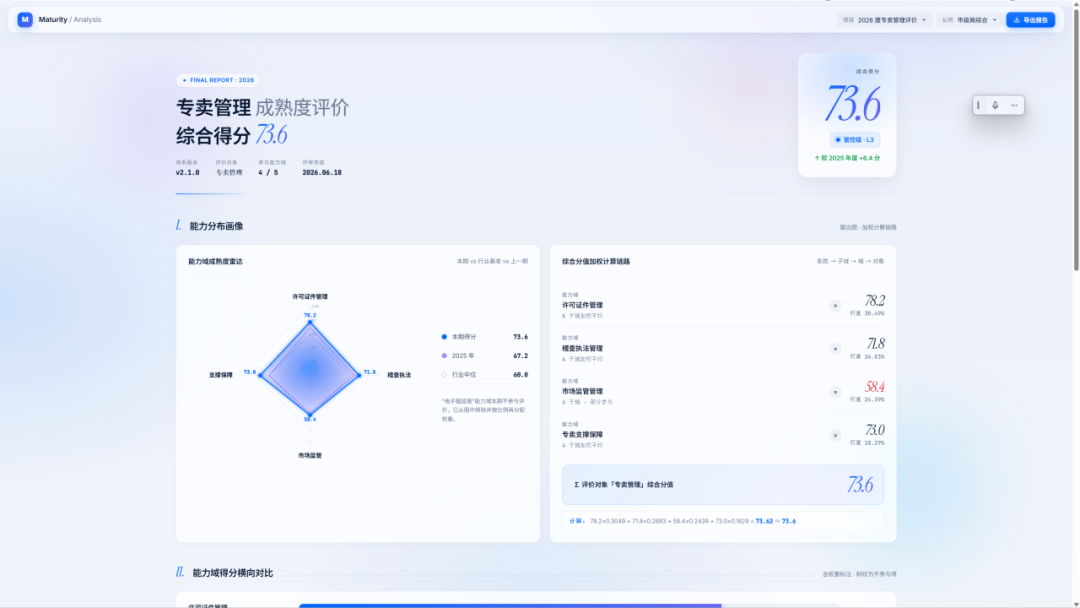Click the 2026.06.18 date value
Viewport: 1080px width, 608px height.
[322, 173]
